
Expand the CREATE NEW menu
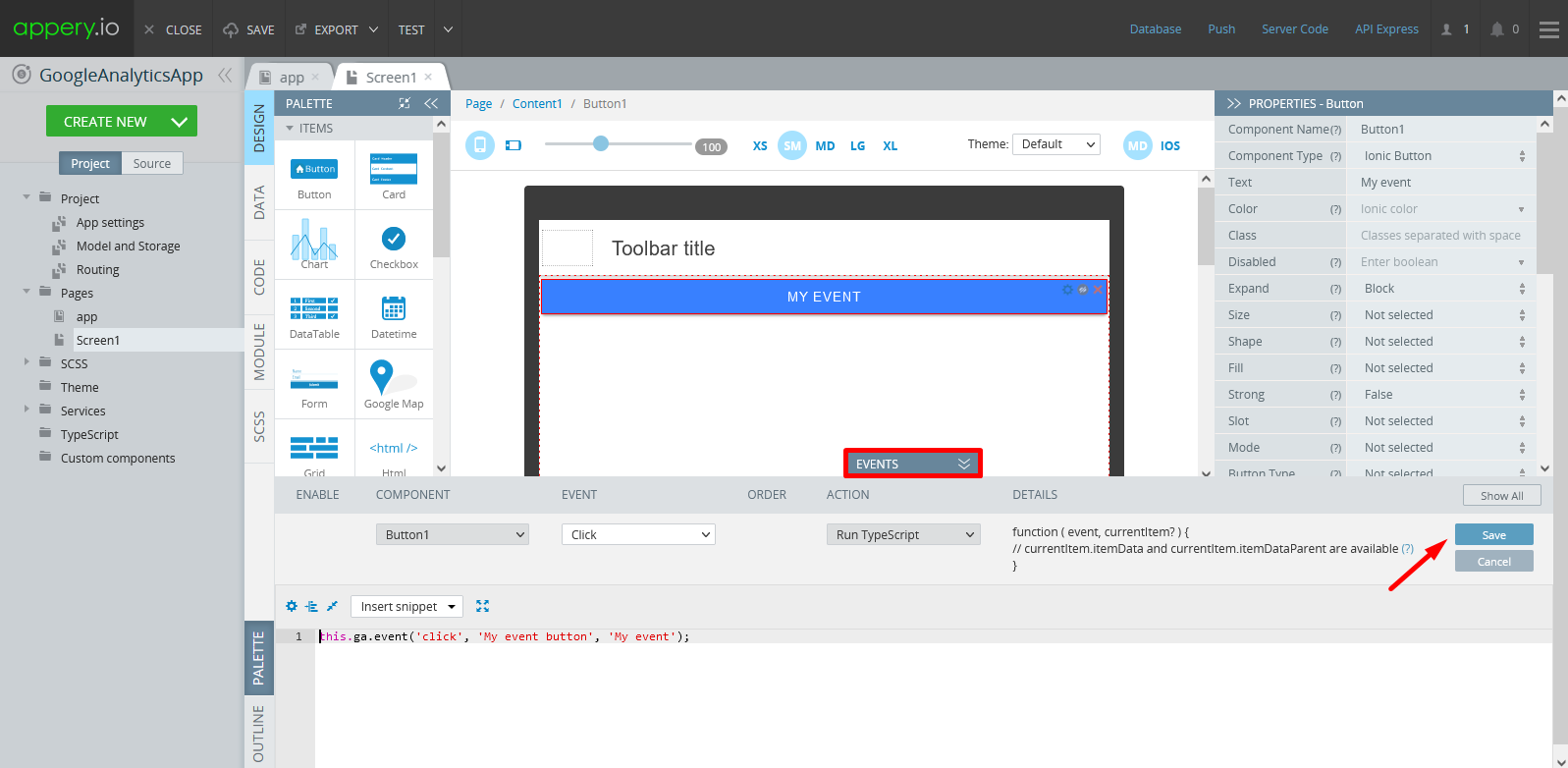pos(180,122)
